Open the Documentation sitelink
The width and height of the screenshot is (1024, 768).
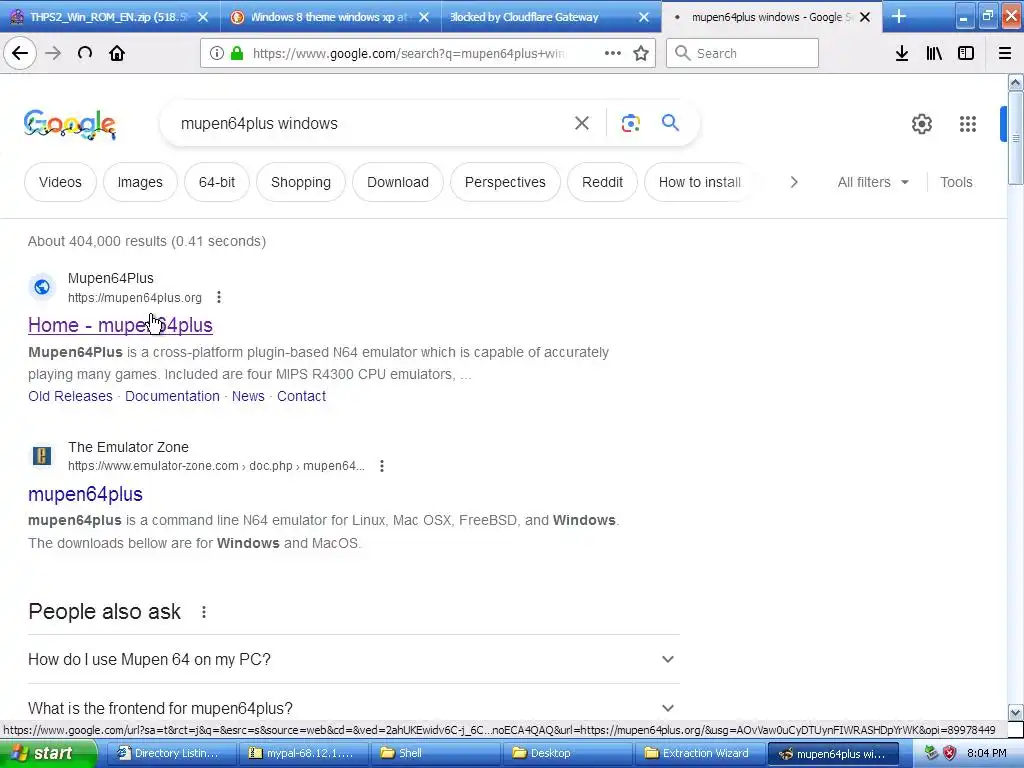172,396
